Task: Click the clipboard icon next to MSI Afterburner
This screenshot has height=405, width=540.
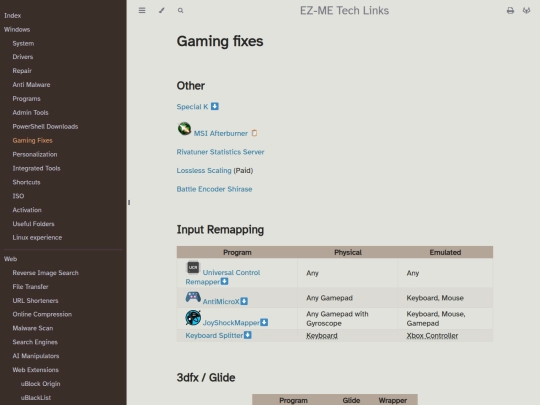Action: pyautogui.click(x=254, y=133)
